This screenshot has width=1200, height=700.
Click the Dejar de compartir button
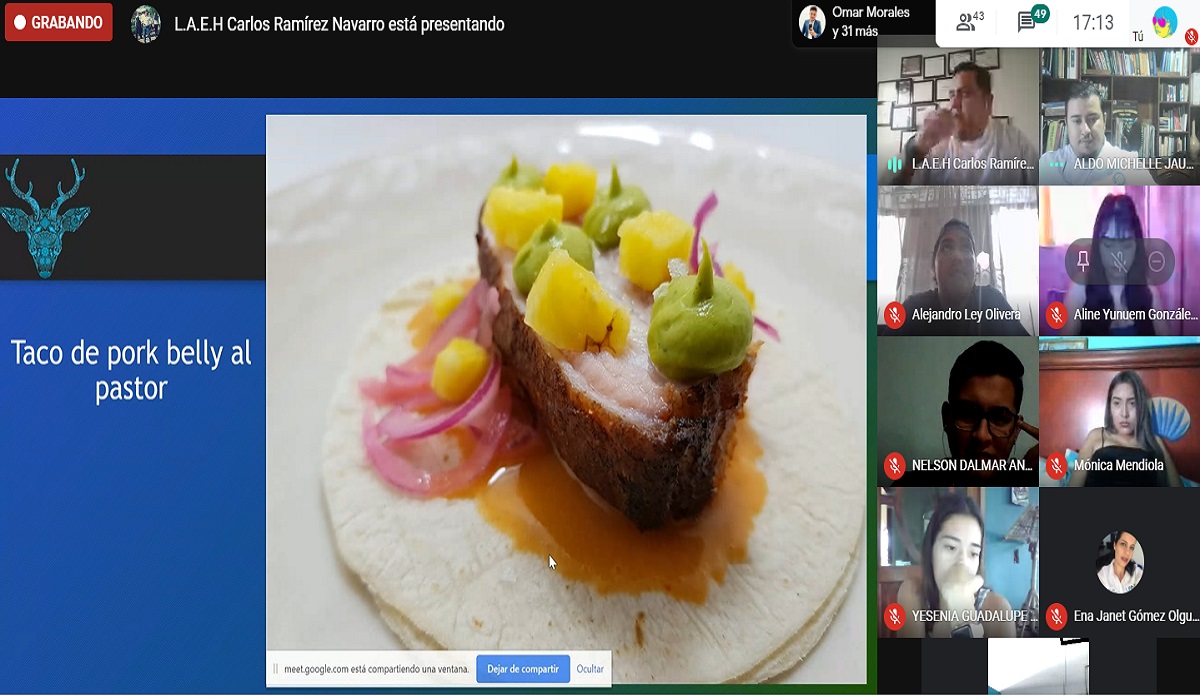(523, 669)
